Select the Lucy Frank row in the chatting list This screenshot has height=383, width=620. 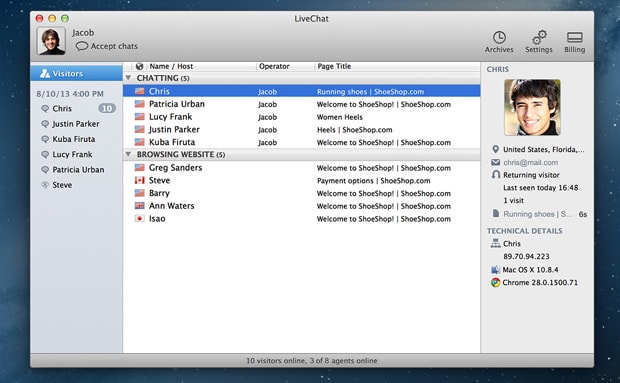pos(302,117)
